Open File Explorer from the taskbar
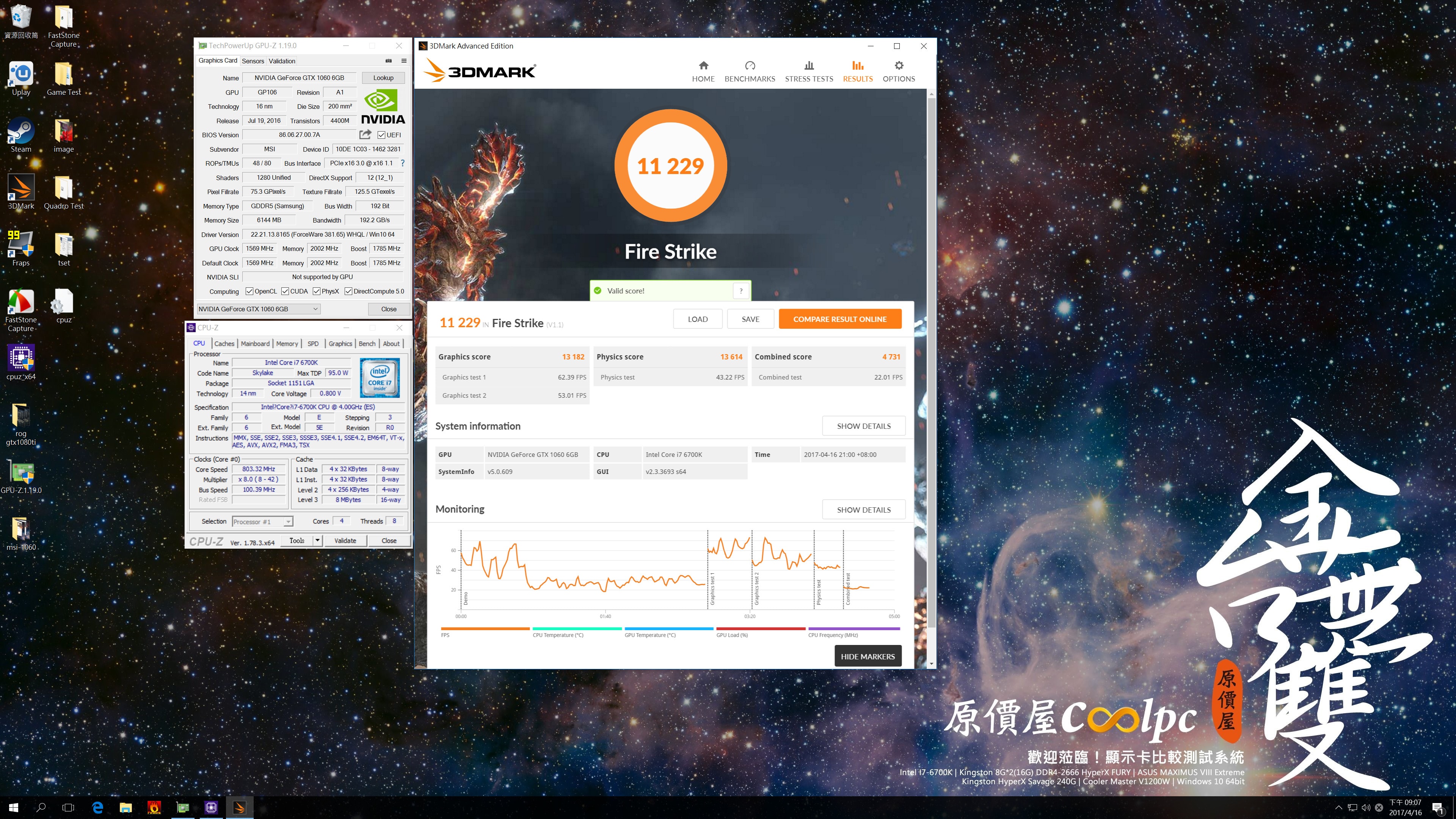Image resolution: width=1456 pixels, height=819 pixels. [x=126, y=807]
